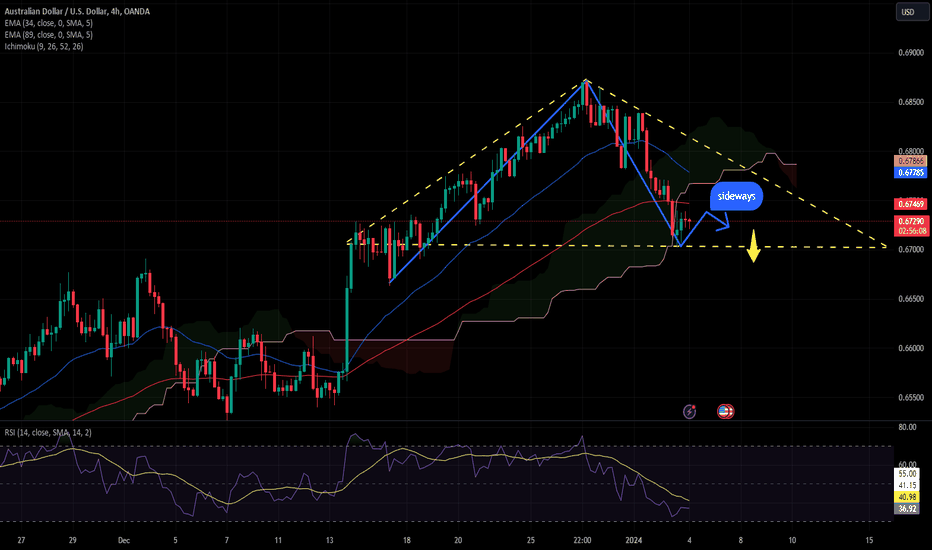Click the 0.69000 price axis label
The width and height of the screenshot is (932, 550).
point(911,53)
